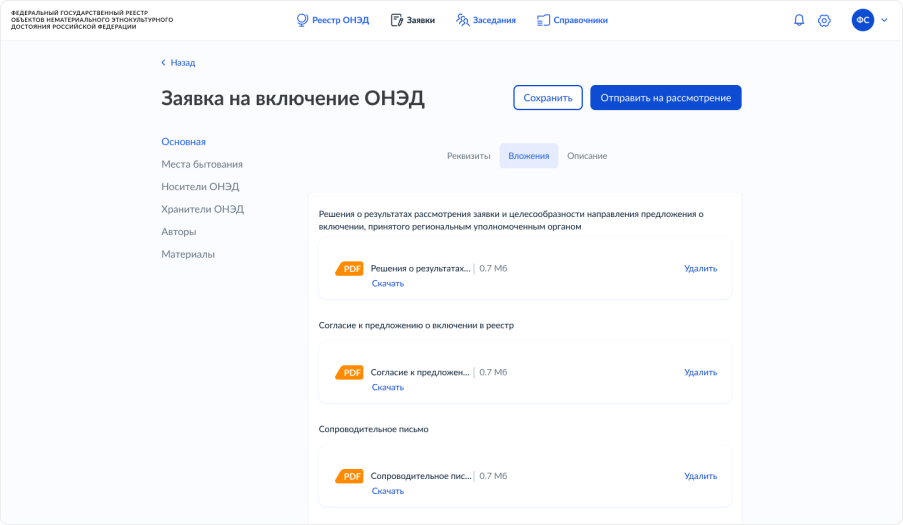Click the ФС user avatar
903x525 pixels.
(x=863, y=20)
